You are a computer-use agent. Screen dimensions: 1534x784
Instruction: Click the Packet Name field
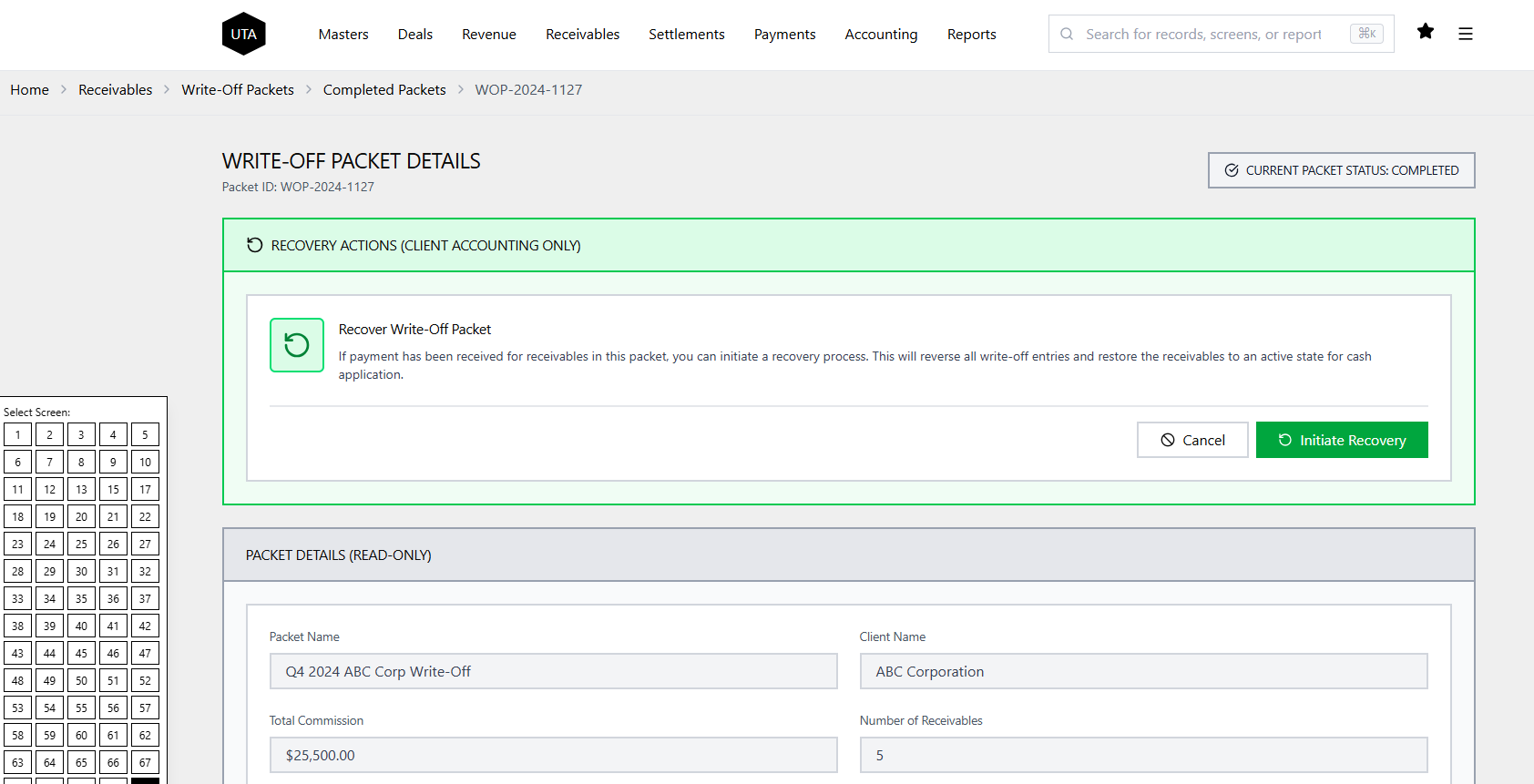tap(554, 671)
